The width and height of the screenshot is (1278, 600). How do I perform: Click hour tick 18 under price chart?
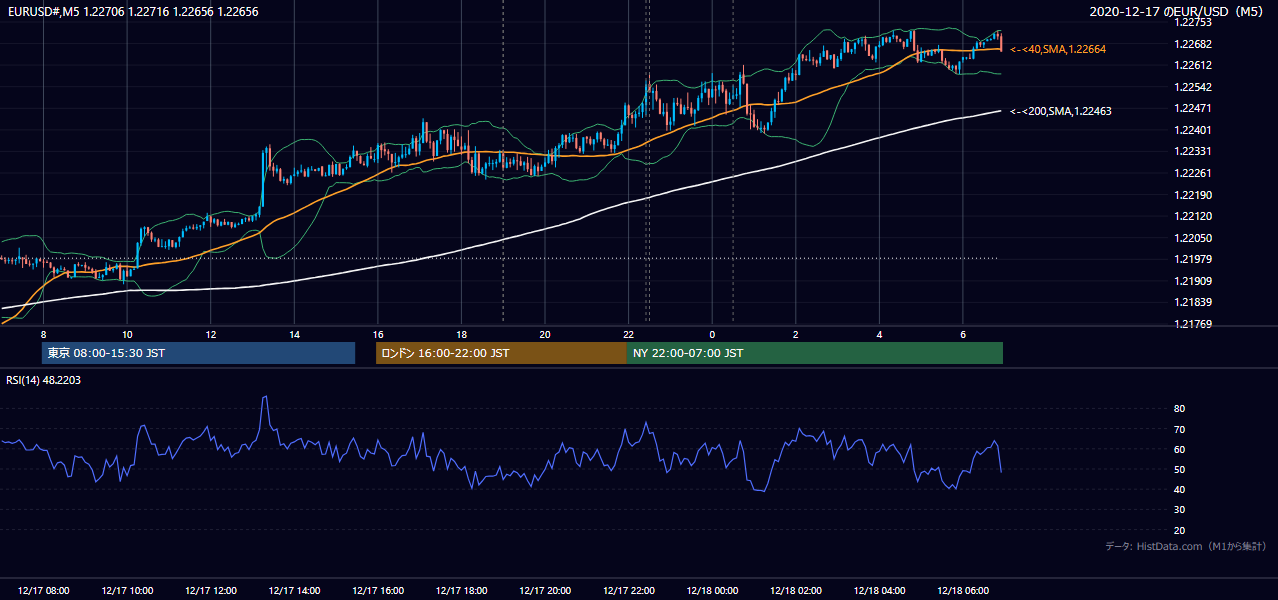pos(462,334)
